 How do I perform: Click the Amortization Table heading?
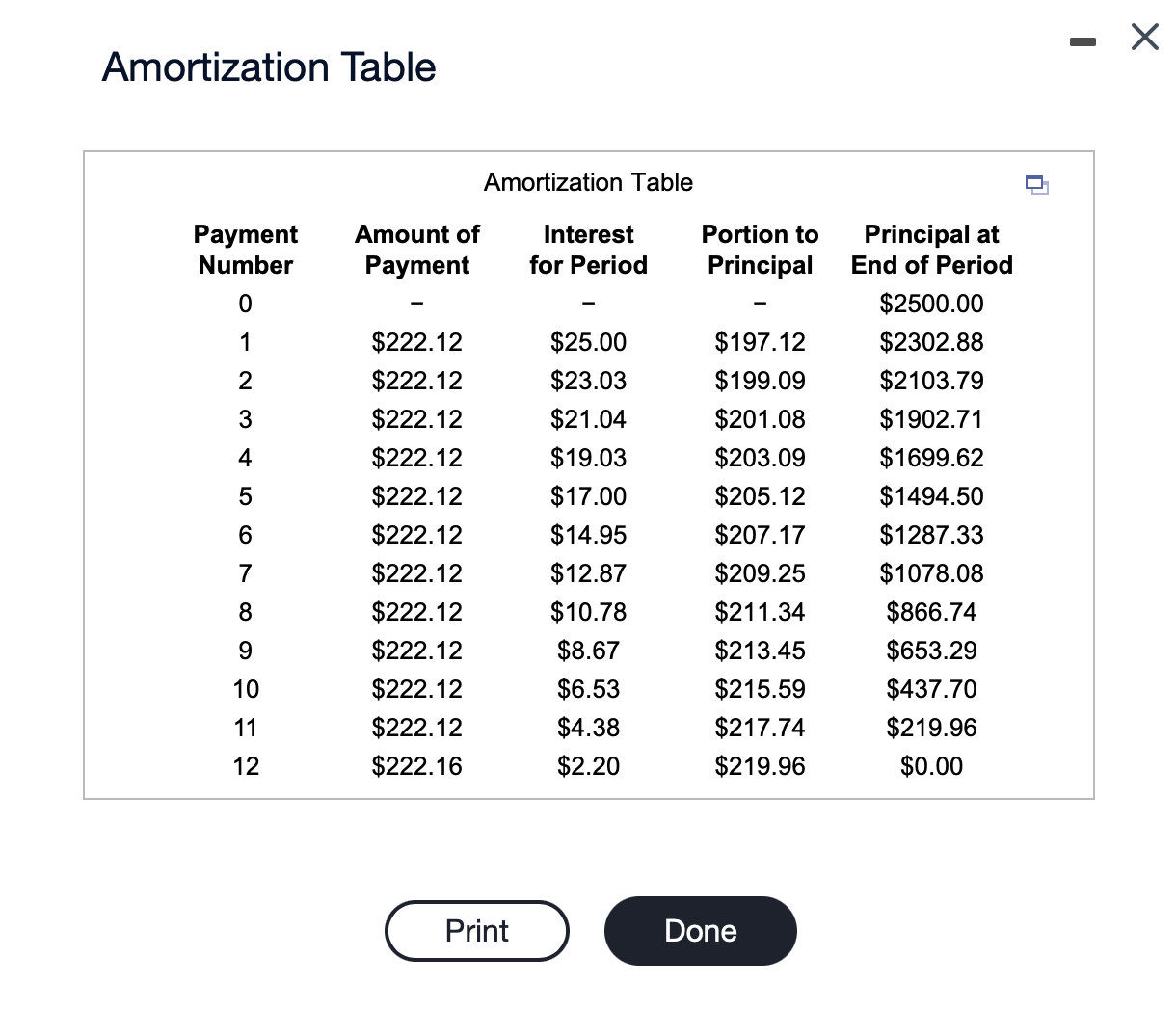(269, 66)
